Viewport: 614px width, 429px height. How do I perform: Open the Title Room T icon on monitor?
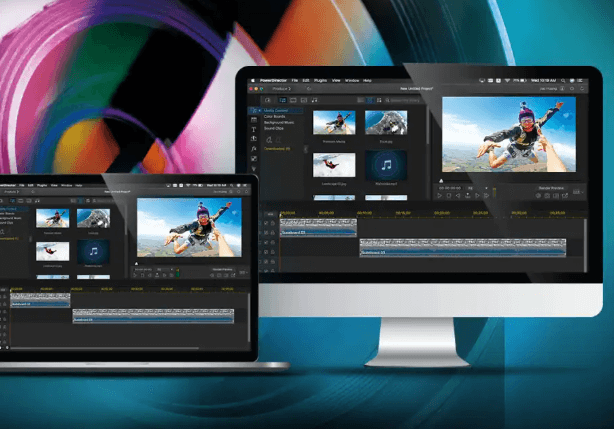(254, 130)
